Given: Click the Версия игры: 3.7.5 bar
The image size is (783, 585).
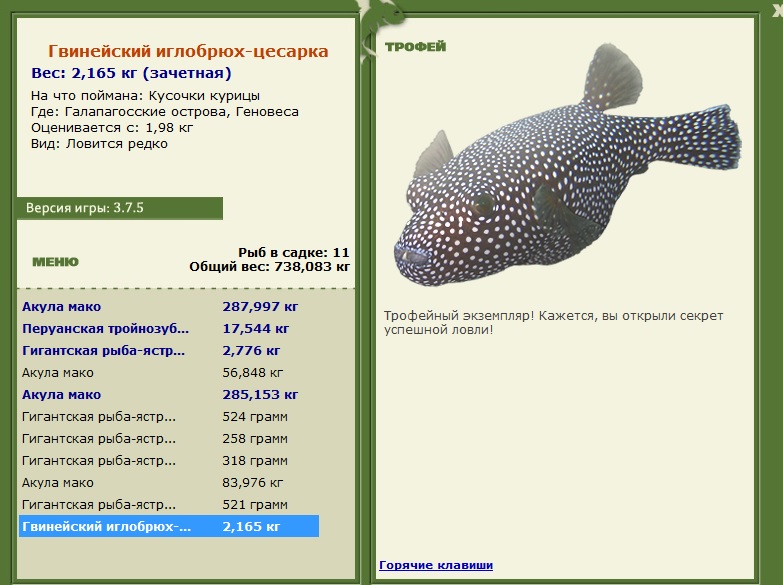Looking at the screenshot, I should click(120, 208).
